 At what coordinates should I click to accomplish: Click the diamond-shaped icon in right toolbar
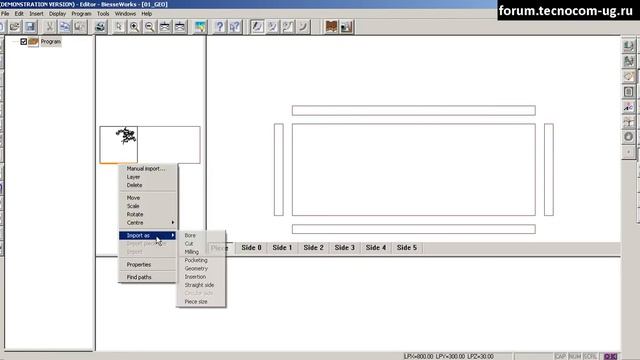(629, 76)
